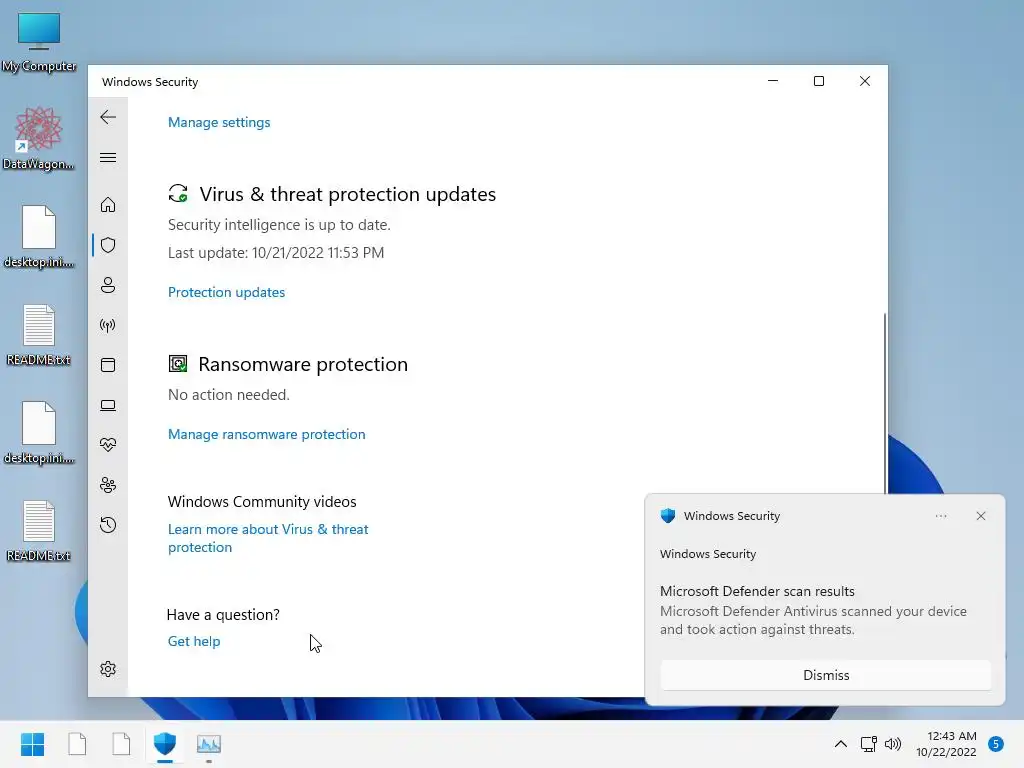Open the clock showing 12:43 AM
This screenshot has height=768, width=1024.
point(946,744)
